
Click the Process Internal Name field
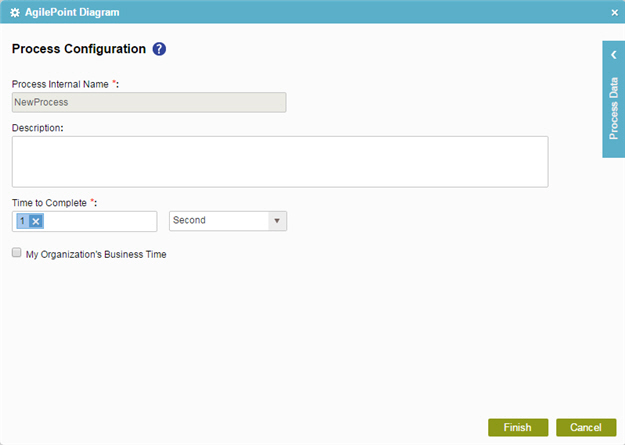point(149,102)
